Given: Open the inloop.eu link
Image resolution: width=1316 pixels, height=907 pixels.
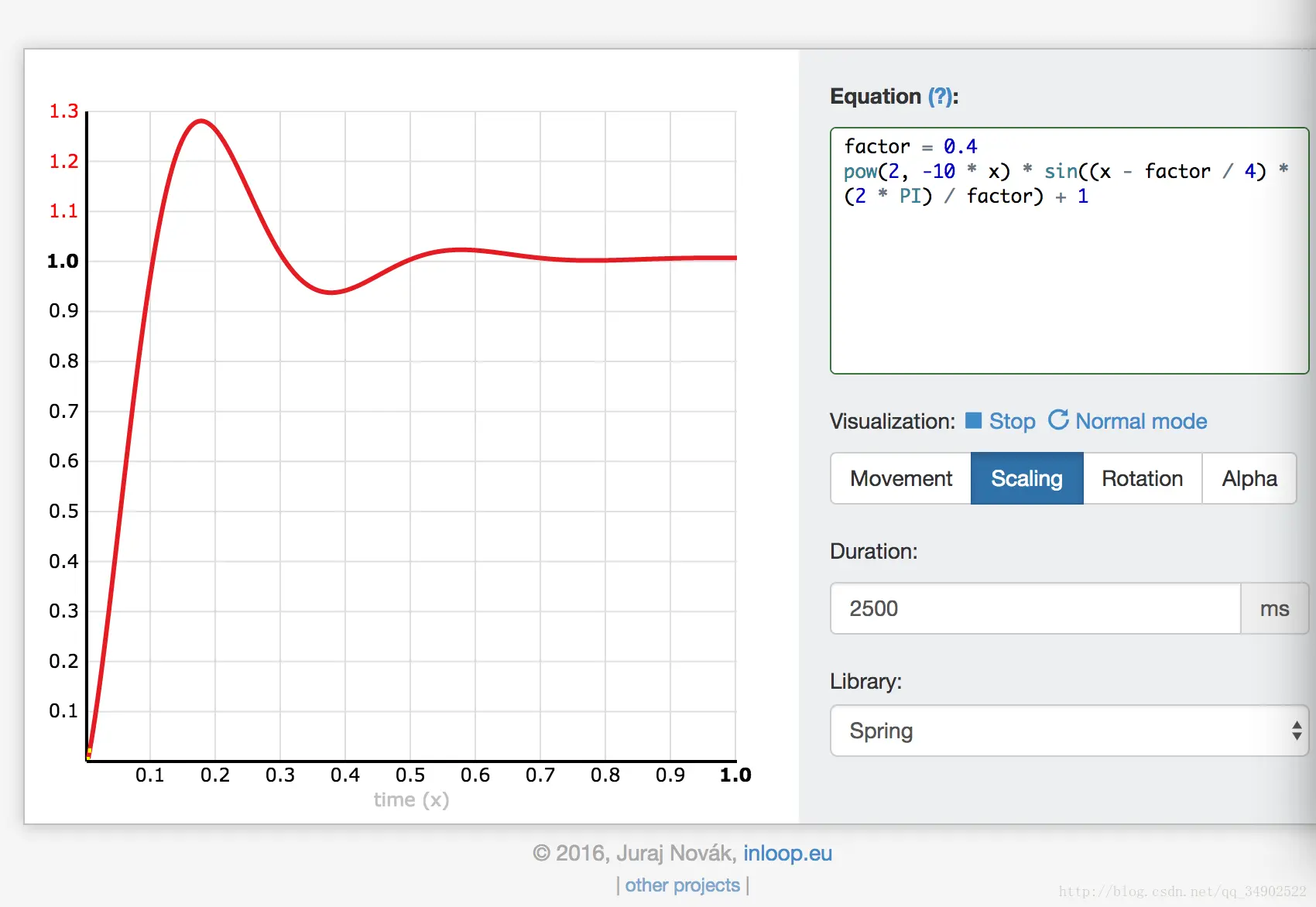Looking at the screenshot, I should [787, 853].
